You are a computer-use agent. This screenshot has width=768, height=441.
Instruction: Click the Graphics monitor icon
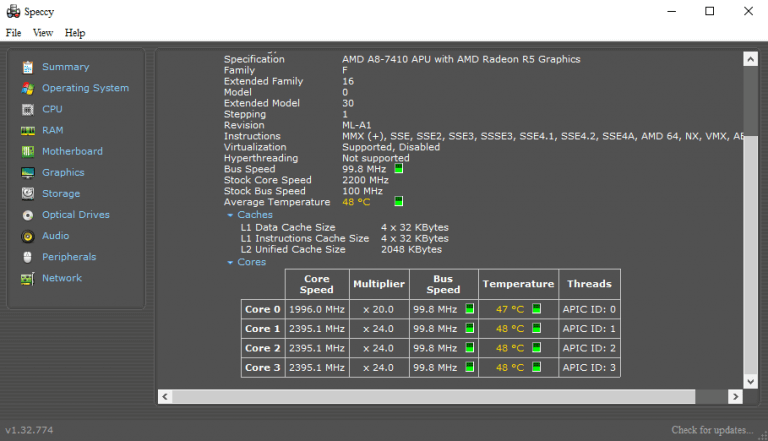(28, 172)
